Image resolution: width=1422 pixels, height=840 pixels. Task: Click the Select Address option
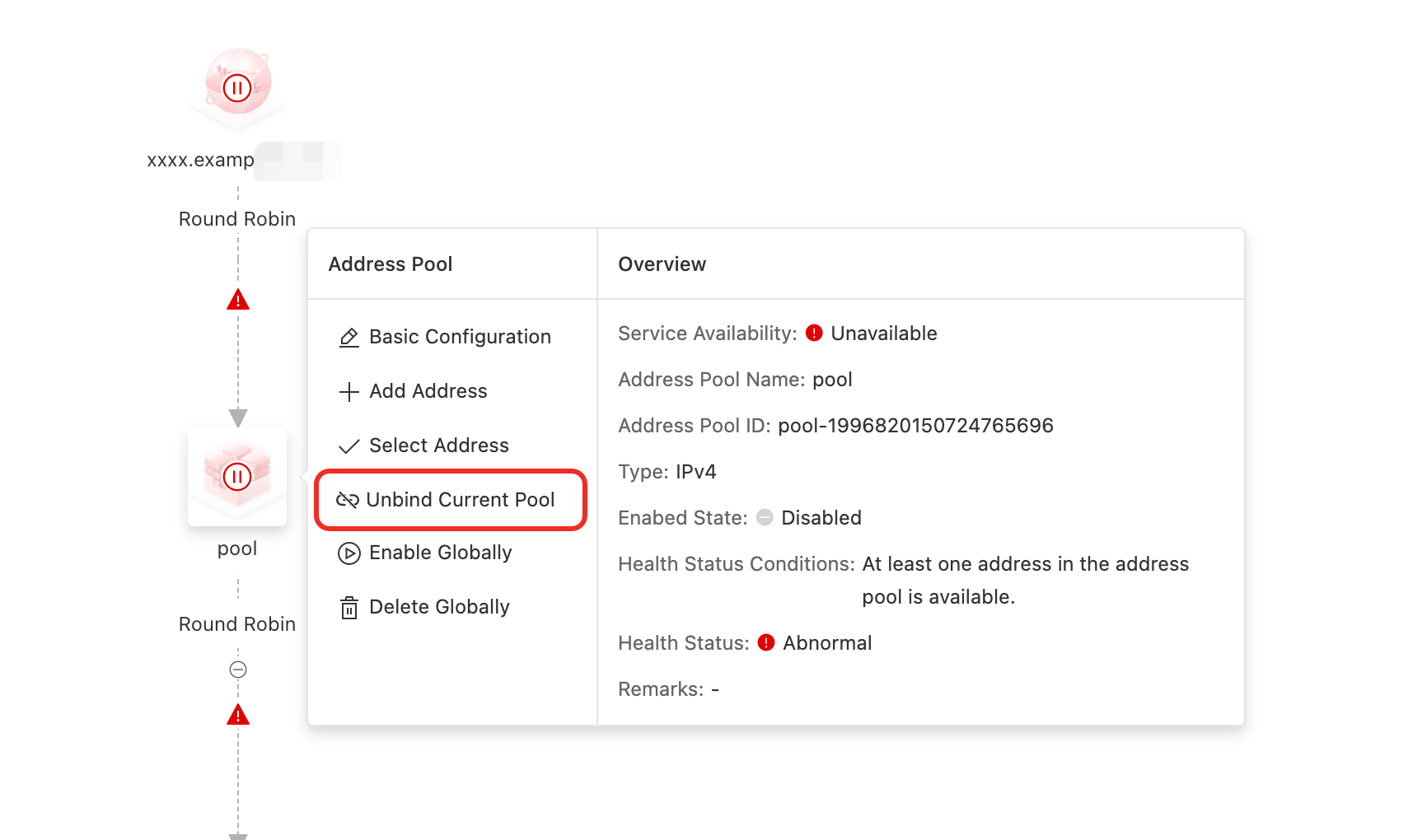(x=438, y=446)
